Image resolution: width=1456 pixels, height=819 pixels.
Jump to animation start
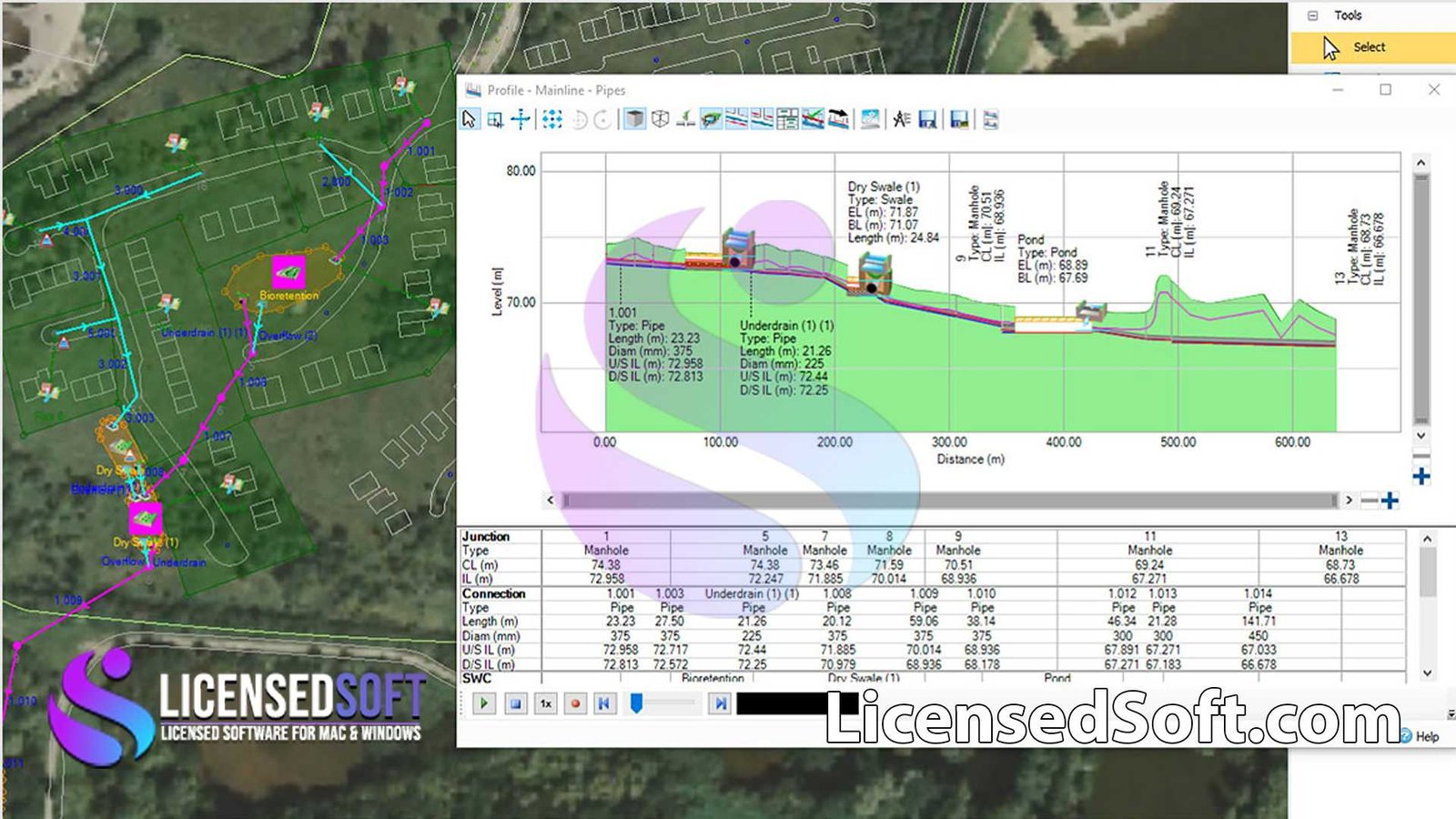(x=604, y=703)
